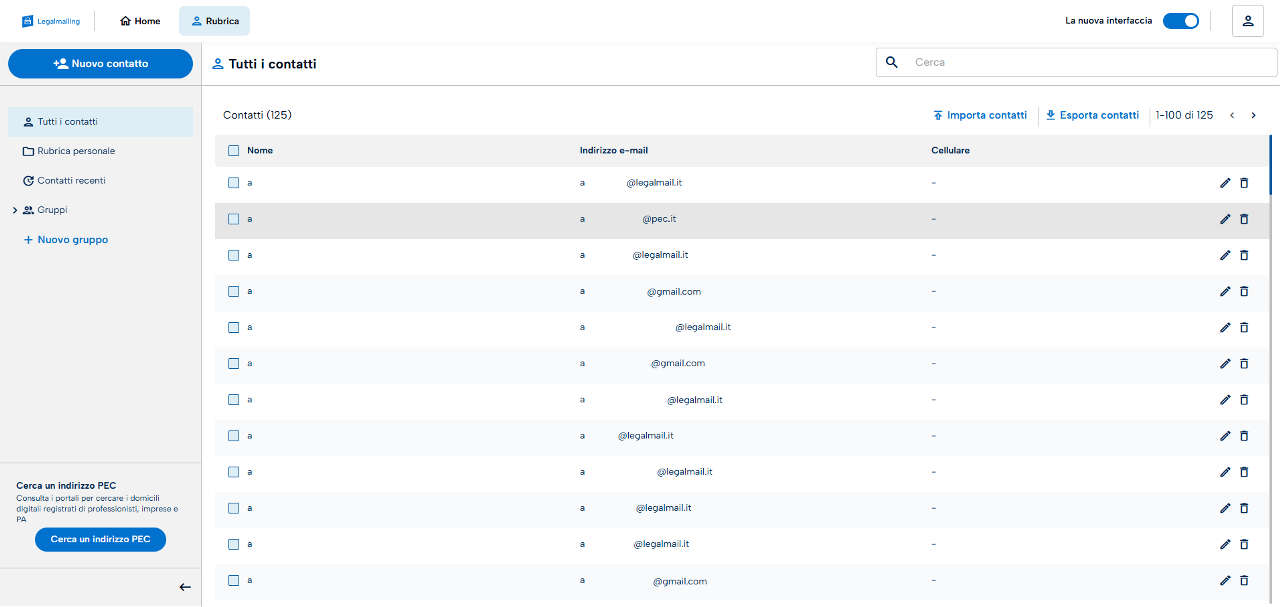
Task: Open the user account profile icon
Action: coord(1247,21)
